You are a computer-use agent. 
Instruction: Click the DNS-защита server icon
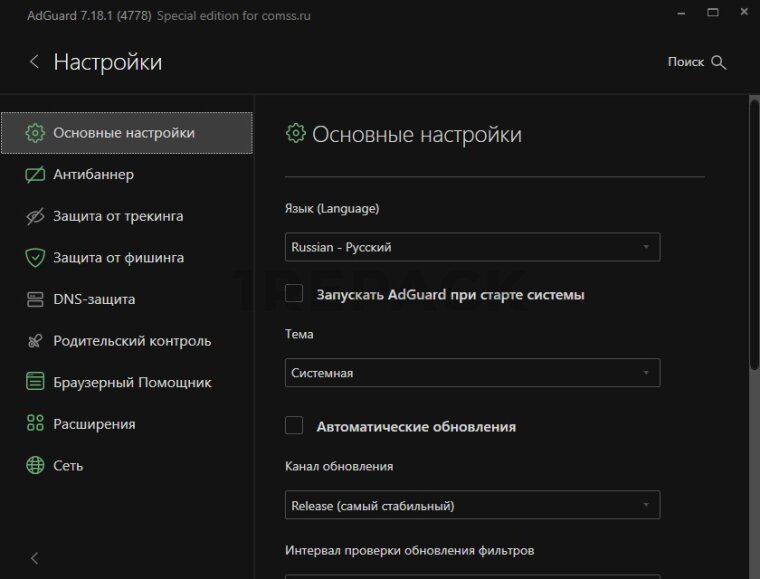coord(35,299)
